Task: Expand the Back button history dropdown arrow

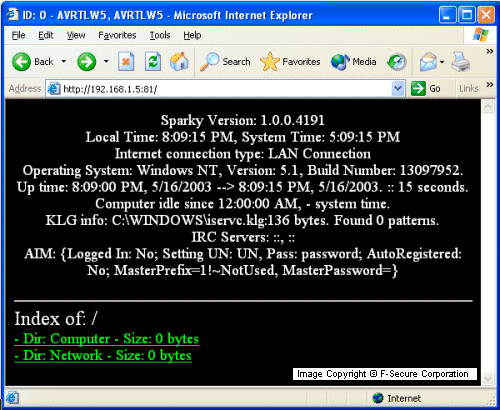Action: pos(64,61)
